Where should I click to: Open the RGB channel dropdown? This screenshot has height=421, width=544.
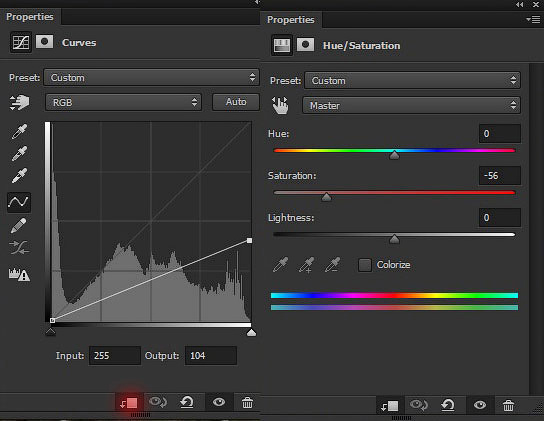(x=123, y=102)
